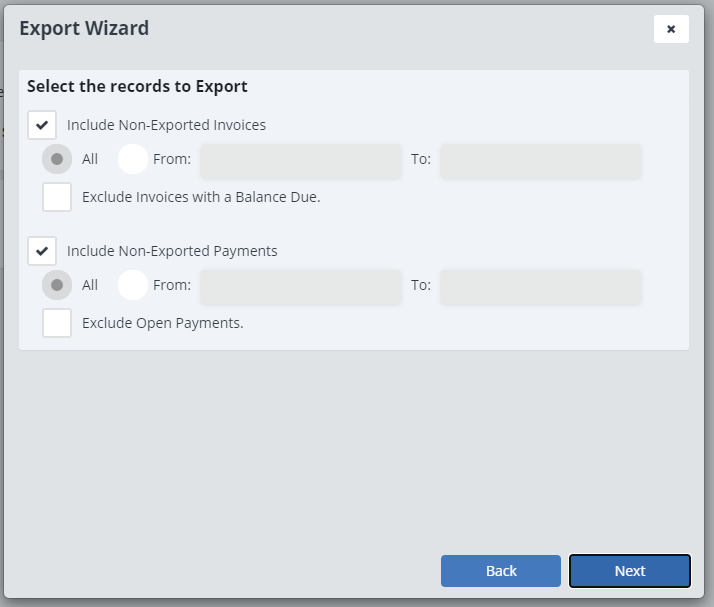Go back with the Back button
Viewport: 714px width, 607px height.
click(x=500, y=571)
